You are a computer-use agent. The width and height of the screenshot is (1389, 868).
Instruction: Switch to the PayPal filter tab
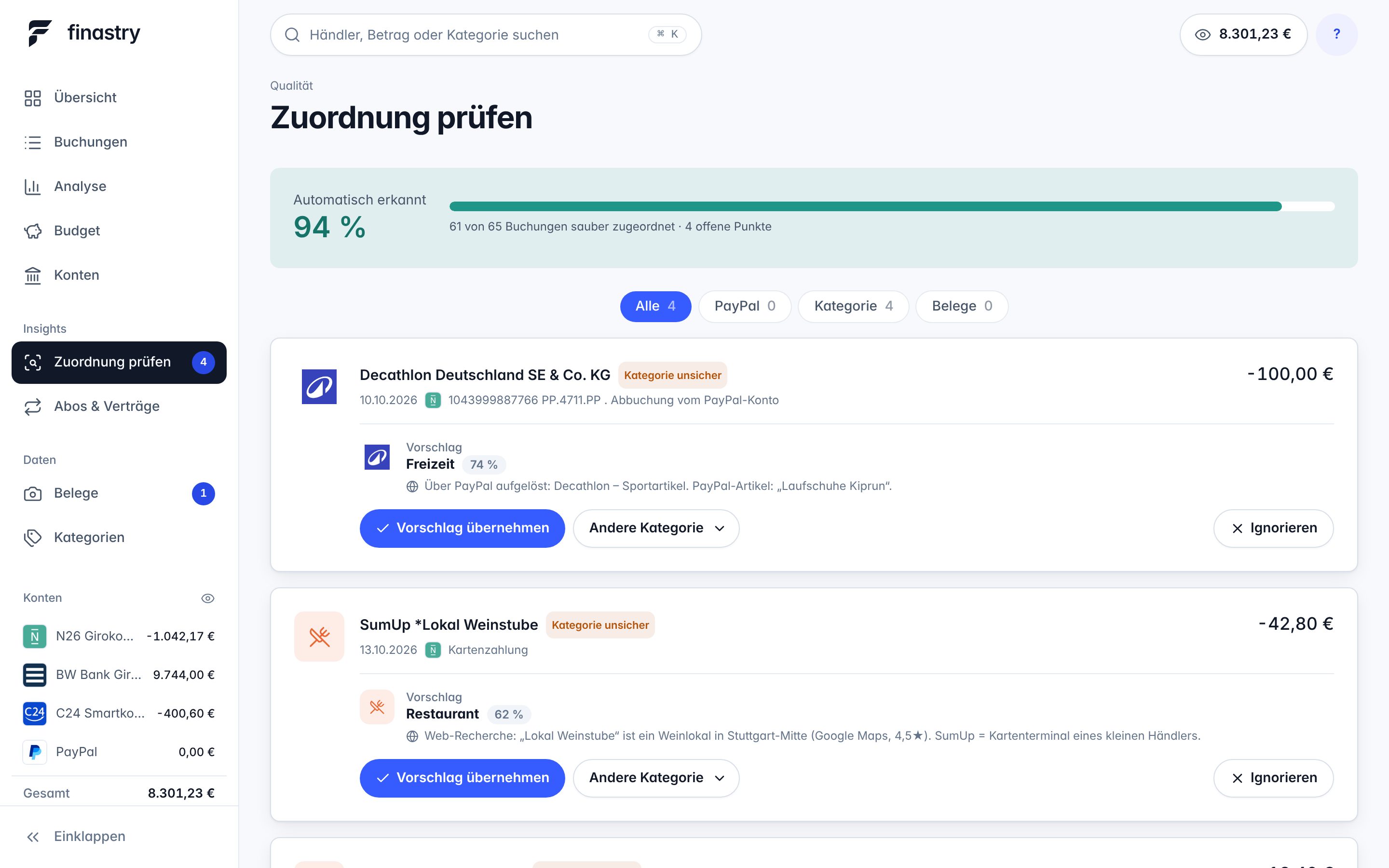pyautogui.click(x=745, y=307)
